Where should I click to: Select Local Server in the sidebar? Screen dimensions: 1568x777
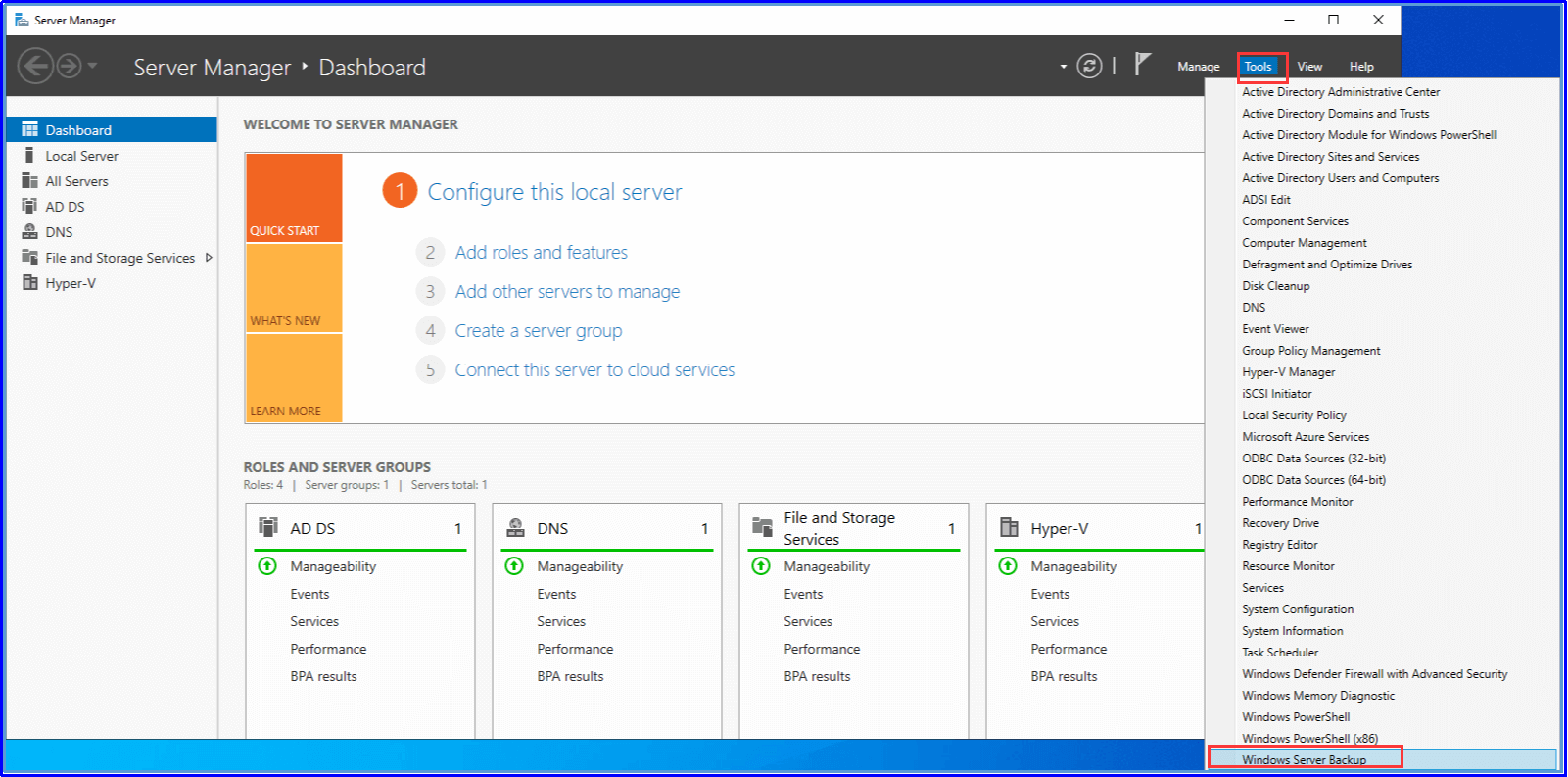pos(81,156)
